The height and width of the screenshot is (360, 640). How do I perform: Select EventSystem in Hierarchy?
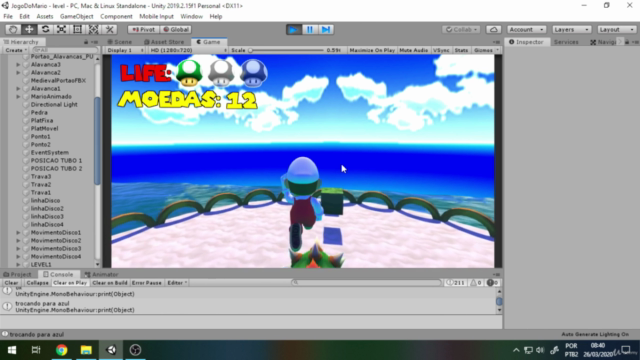49,153
